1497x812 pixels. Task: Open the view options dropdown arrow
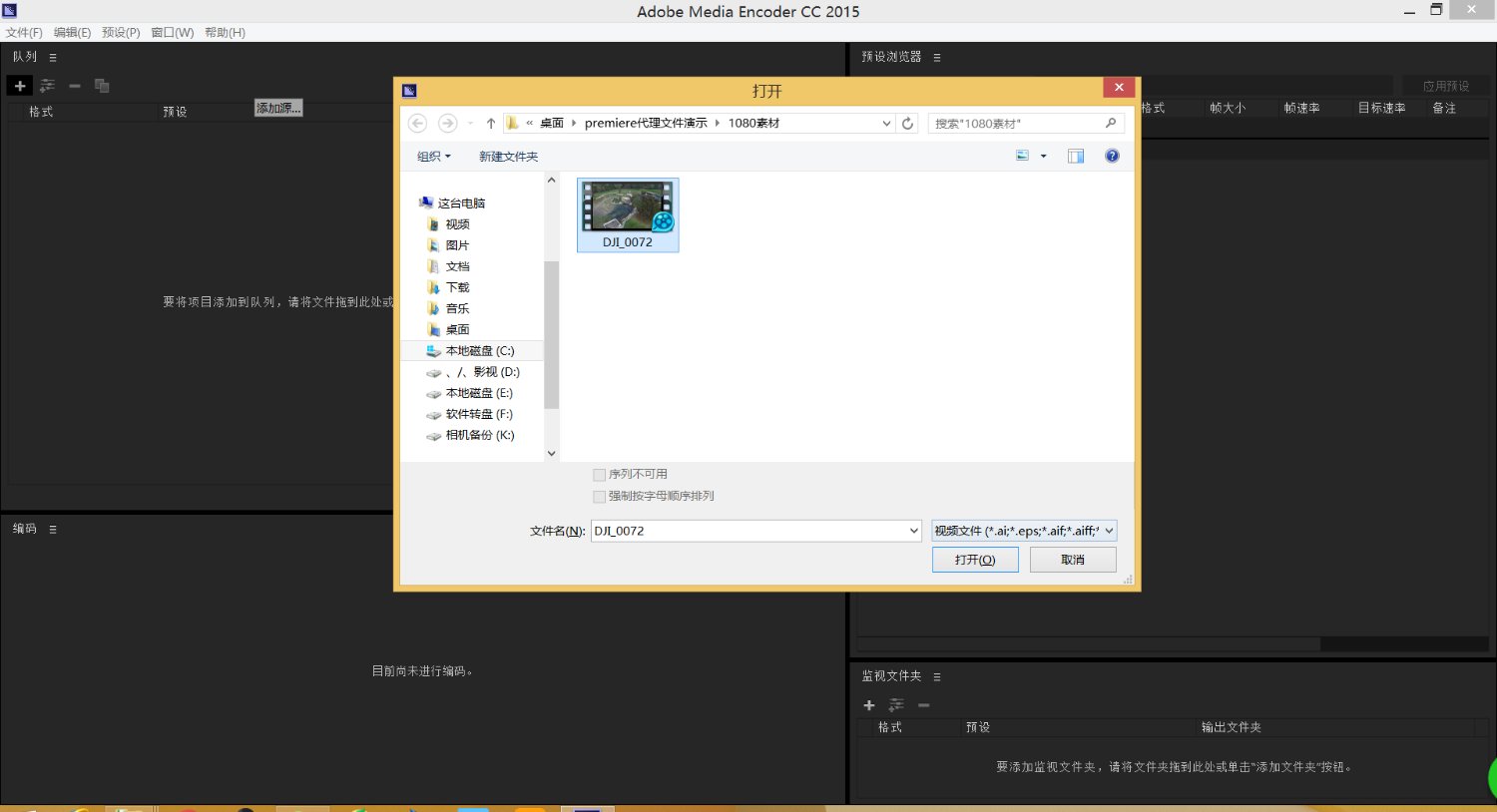1044,156
